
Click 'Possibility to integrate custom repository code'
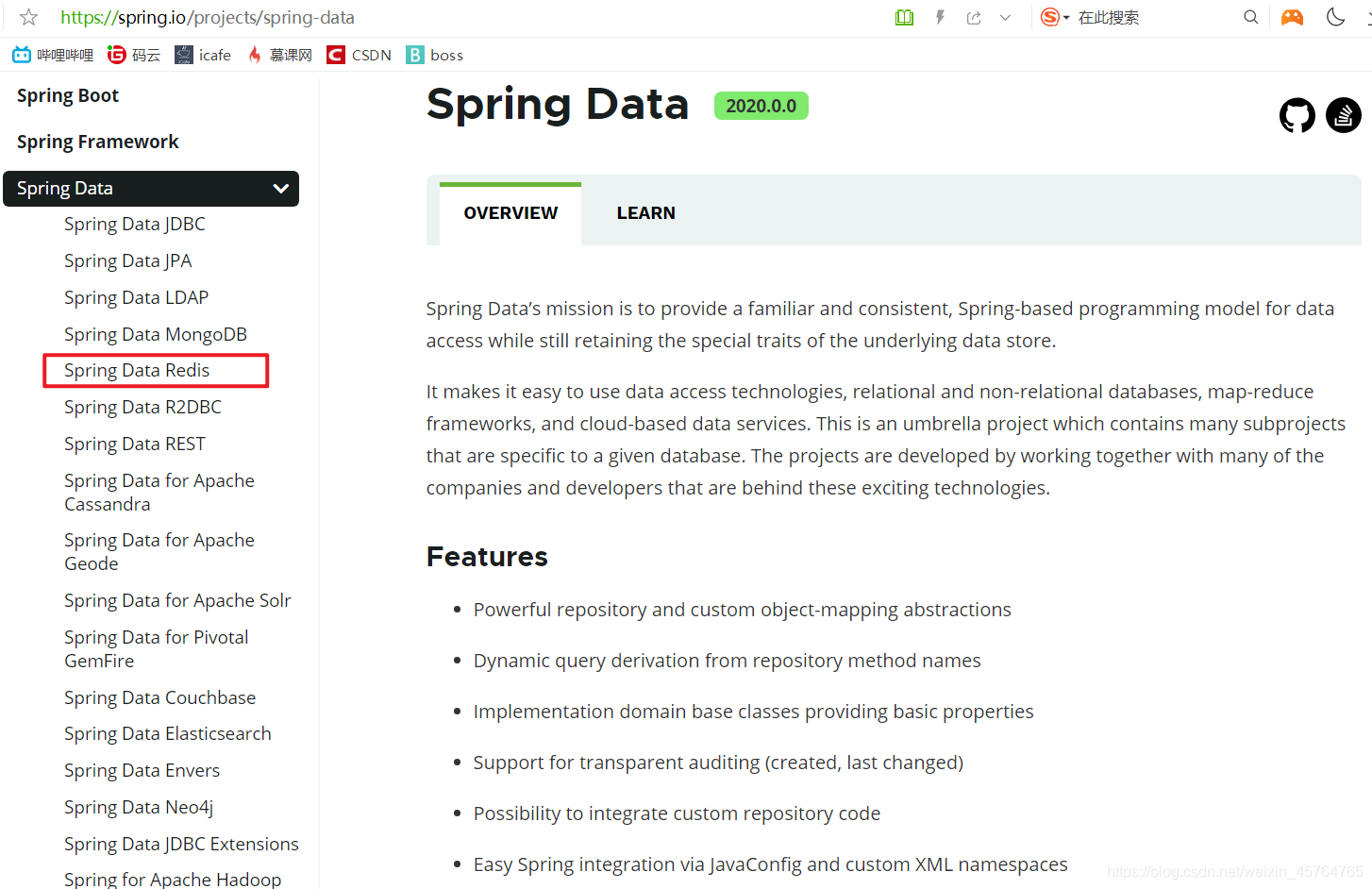coord(677,814)
